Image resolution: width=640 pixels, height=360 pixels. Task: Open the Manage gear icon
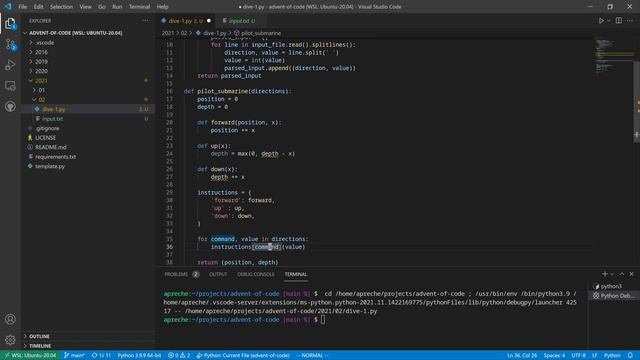tap(10, 340)
